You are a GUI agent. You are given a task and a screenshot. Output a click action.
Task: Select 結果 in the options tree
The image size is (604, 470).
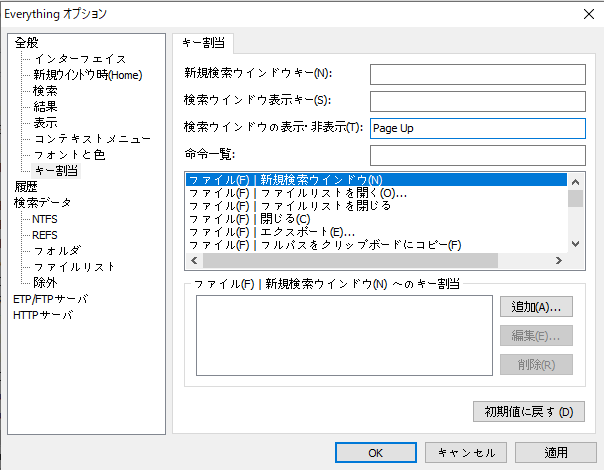[45, 107]
